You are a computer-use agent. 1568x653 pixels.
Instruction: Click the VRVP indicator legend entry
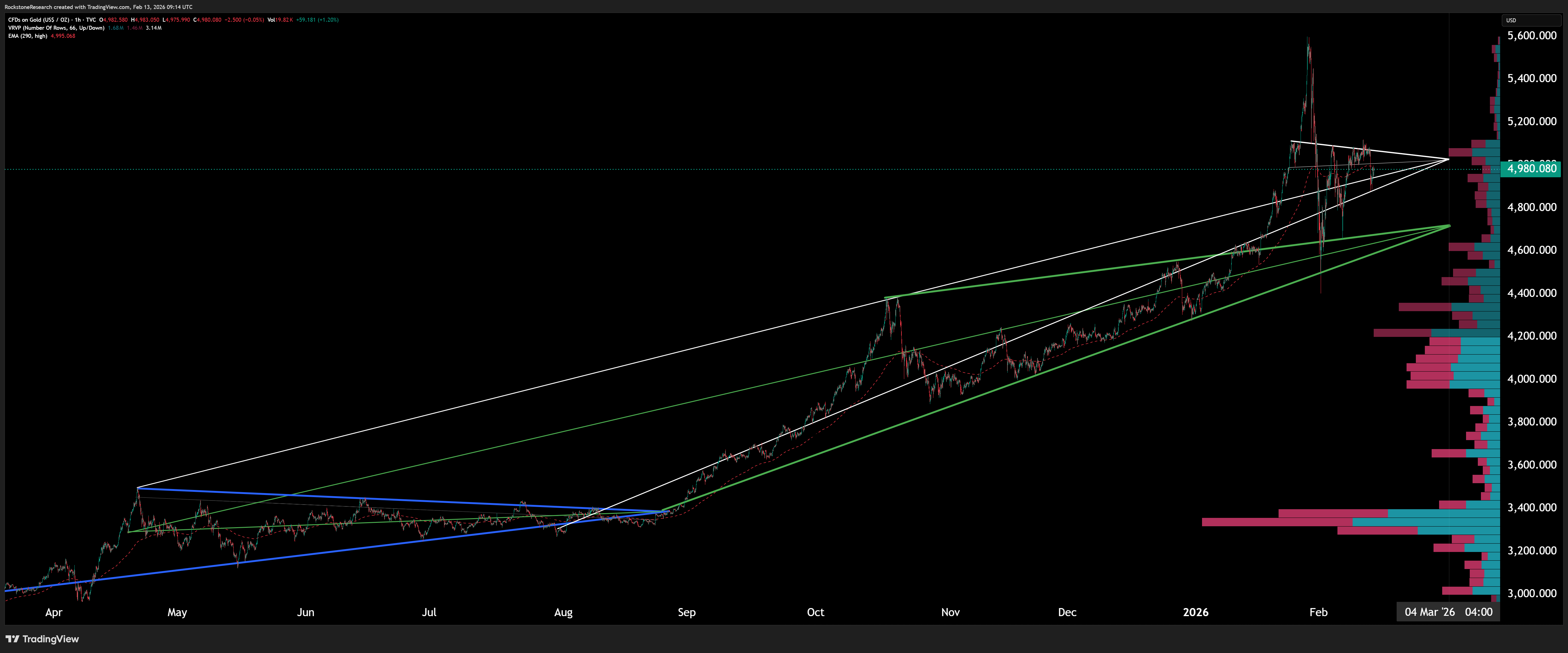[x=56, y=27]
